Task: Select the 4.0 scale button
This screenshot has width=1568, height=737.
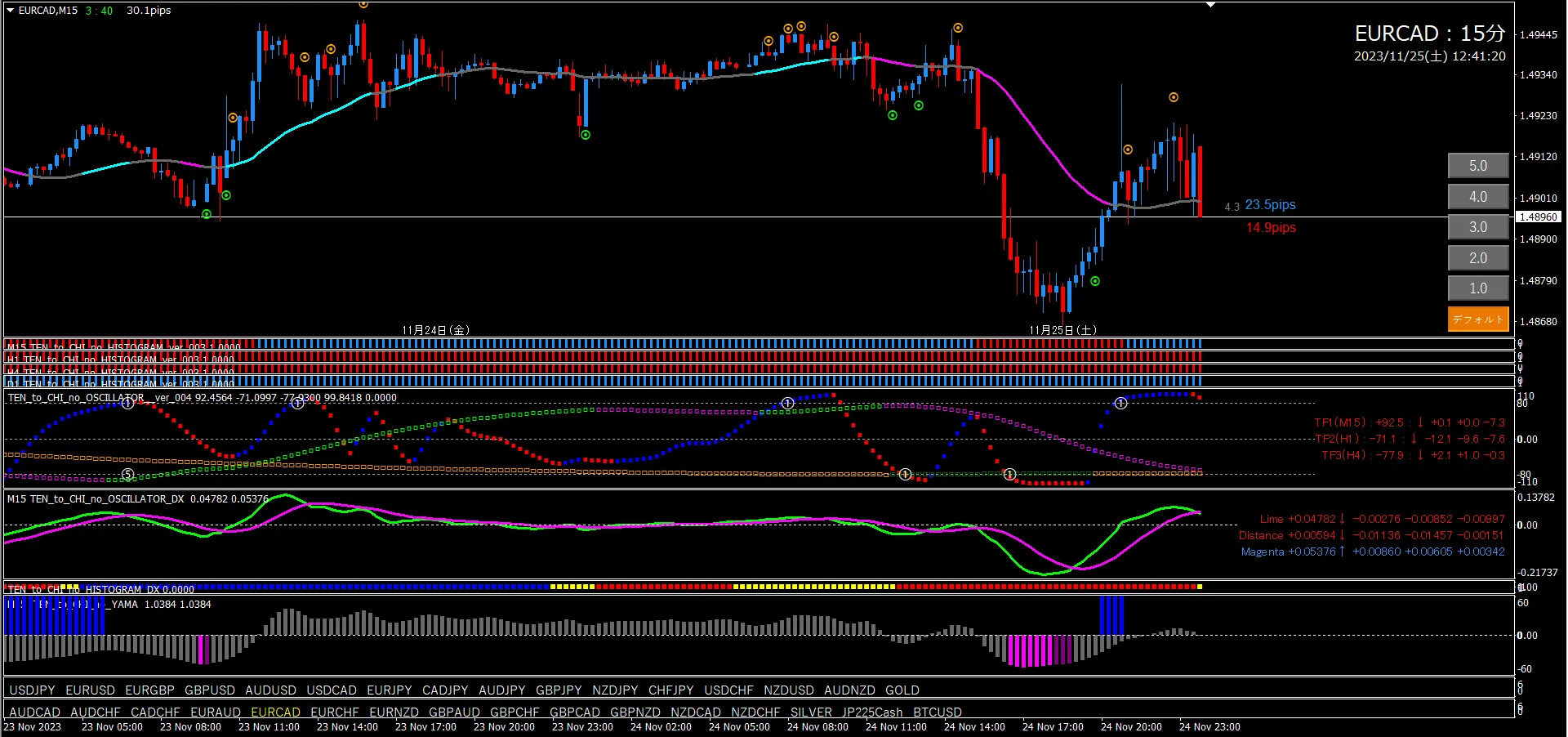Action: pos(1478,197)
